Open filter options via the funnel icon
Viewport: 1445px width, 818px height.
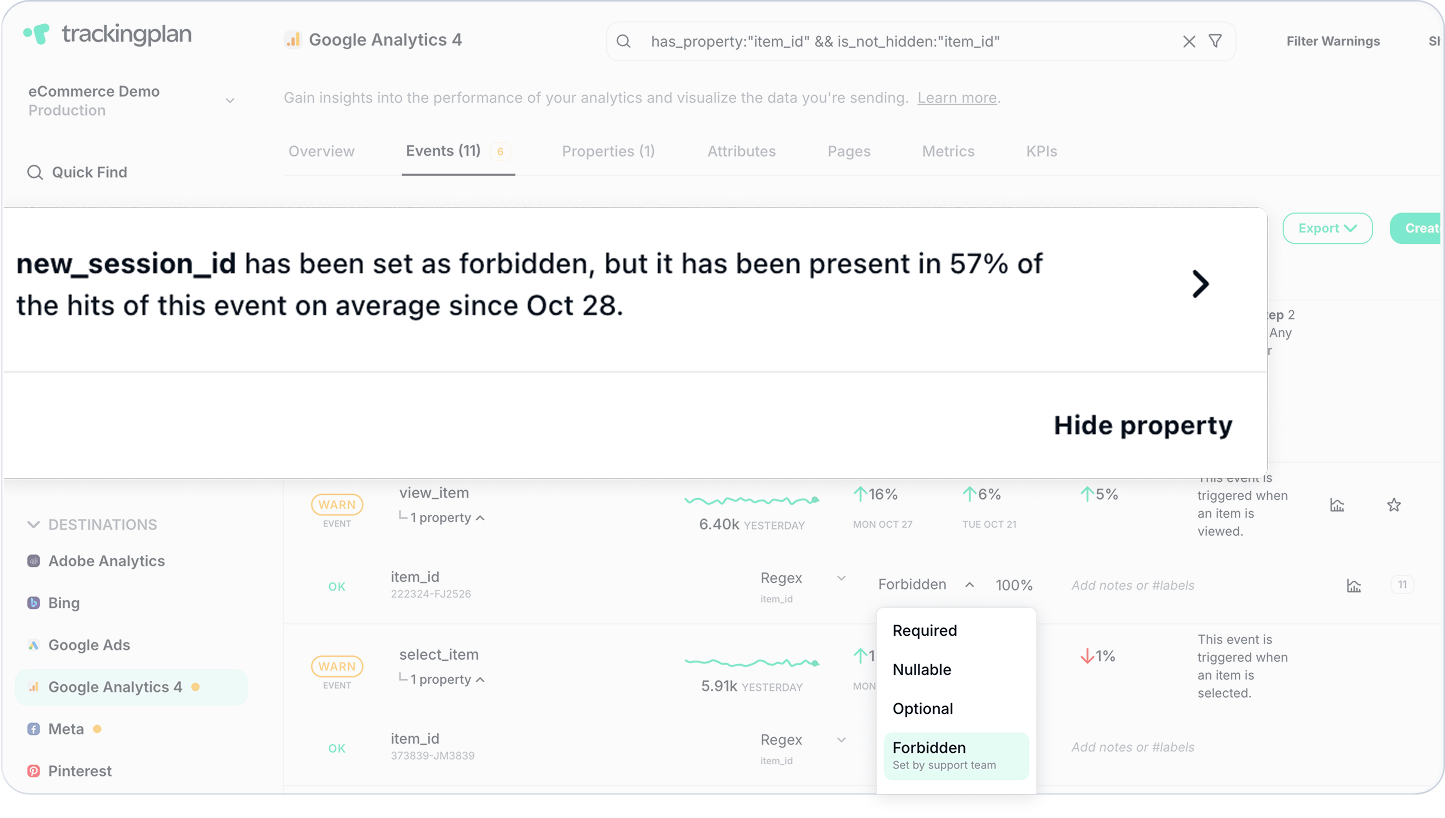[x=1215, y=41]
